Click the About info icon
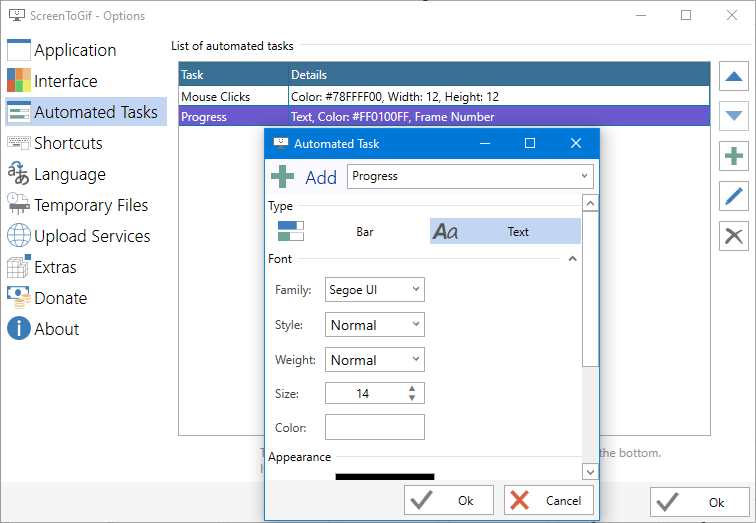Viewport: 756px width, 523px height. coord(19,329)
